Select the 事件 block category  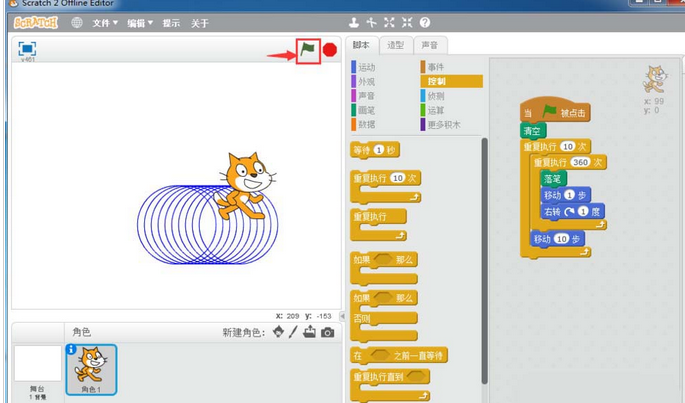pos(436,67)
